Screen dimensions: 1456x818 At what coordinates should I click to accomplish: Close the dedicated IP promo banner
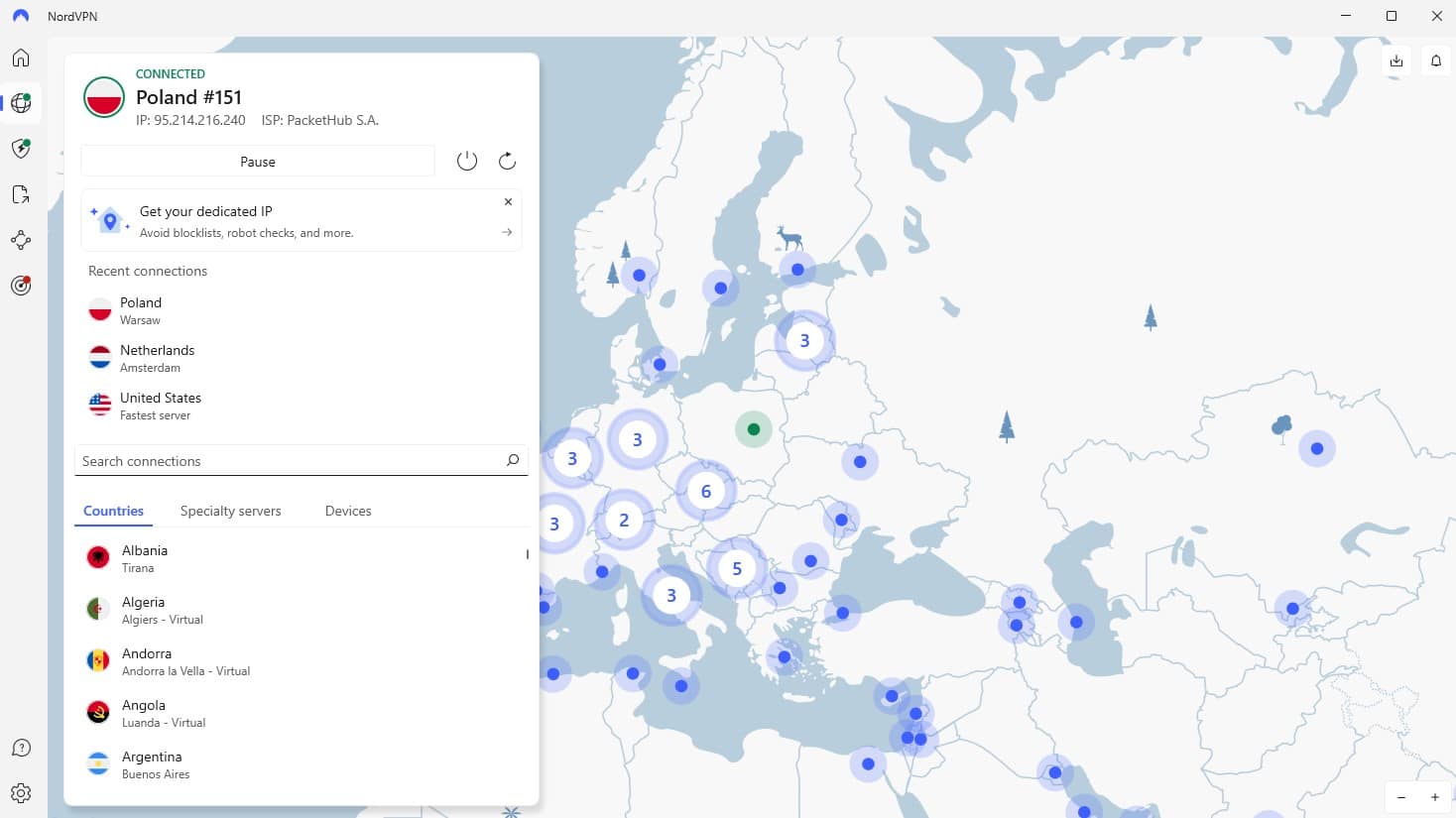click(508, 201)
